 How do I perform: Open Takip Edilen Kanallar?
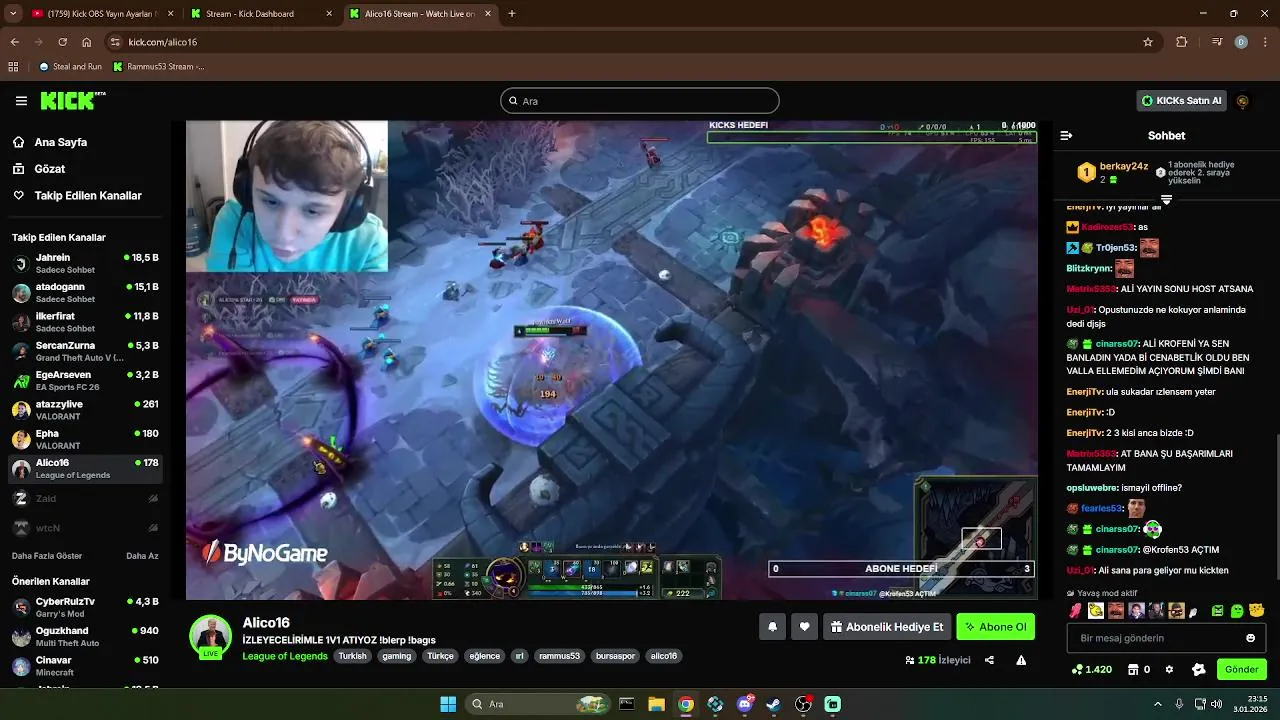[87, 196]
